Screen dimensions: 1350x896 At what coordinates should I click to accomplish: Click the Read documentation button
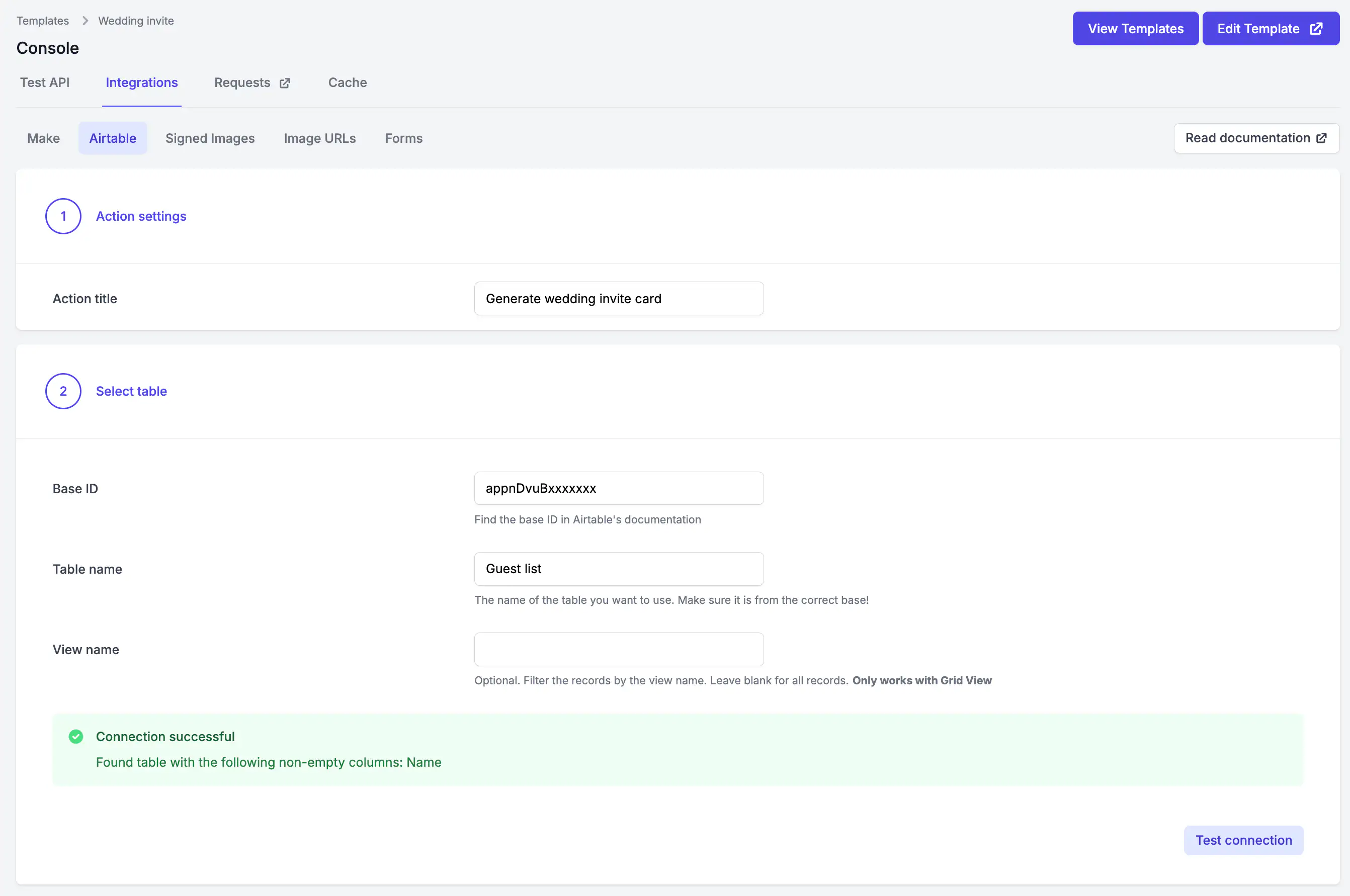[x=1256, y=138]
